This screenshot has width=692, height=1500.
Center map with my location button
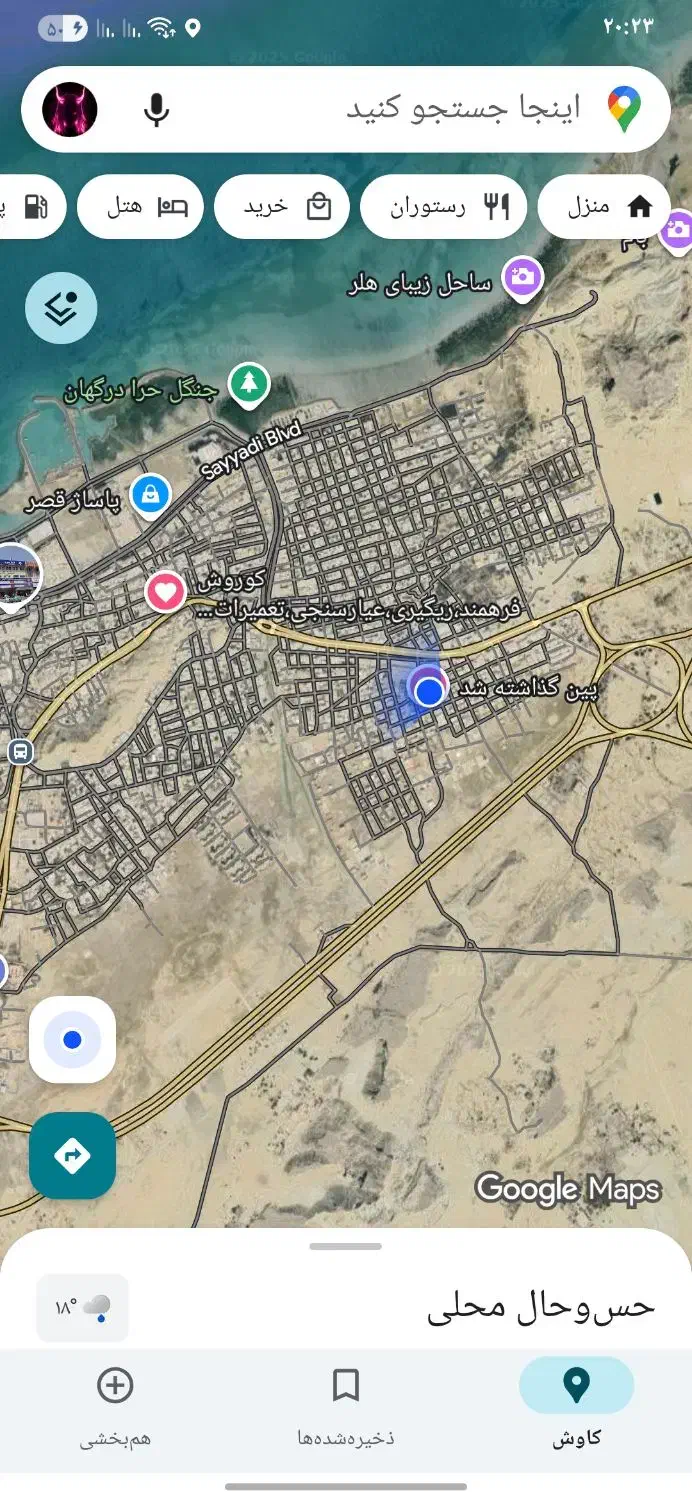pyautogui.click(x=72, y=1039)
